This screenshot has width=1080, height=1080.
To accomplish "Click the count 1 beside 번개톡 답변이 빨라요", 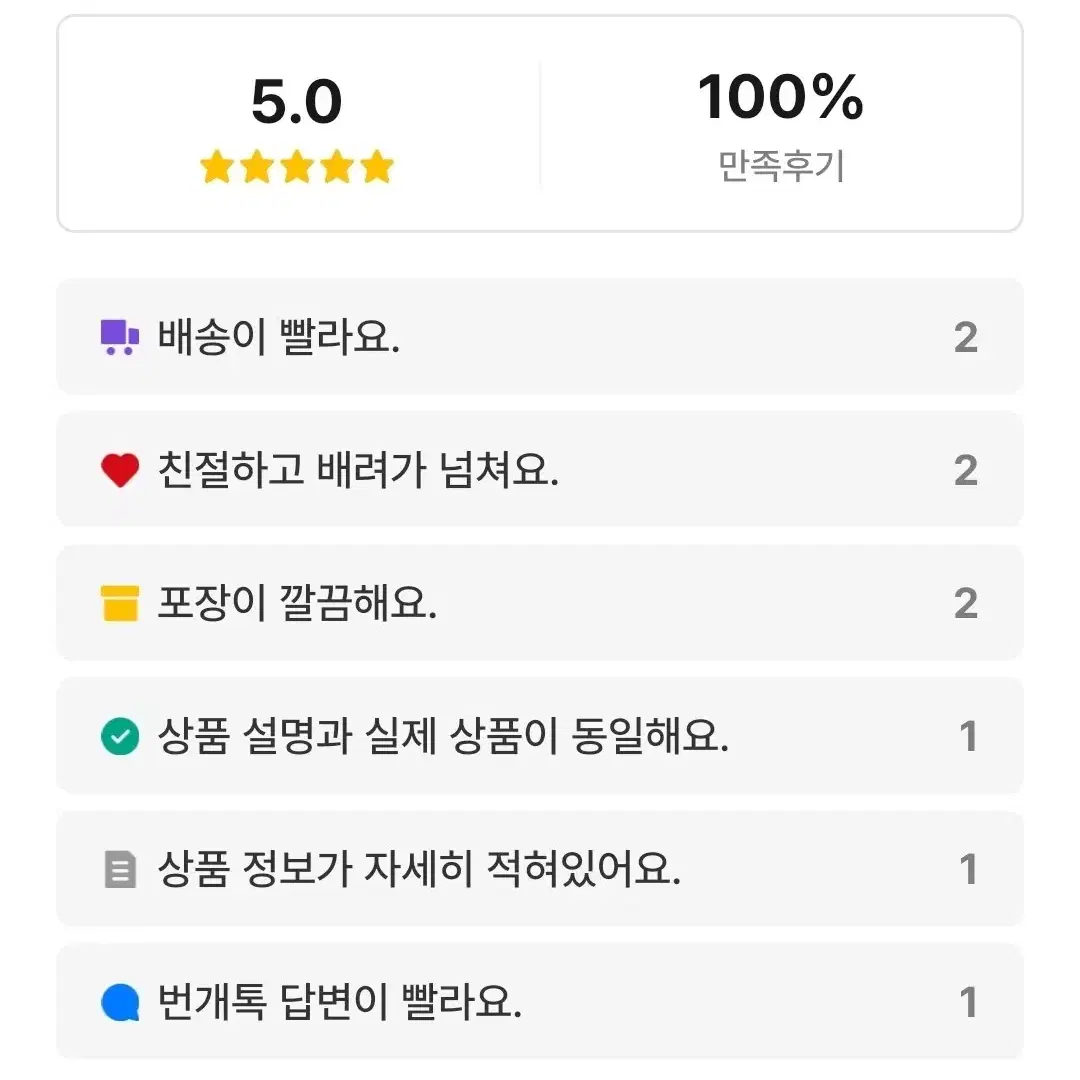I will tap(968, 1002).
